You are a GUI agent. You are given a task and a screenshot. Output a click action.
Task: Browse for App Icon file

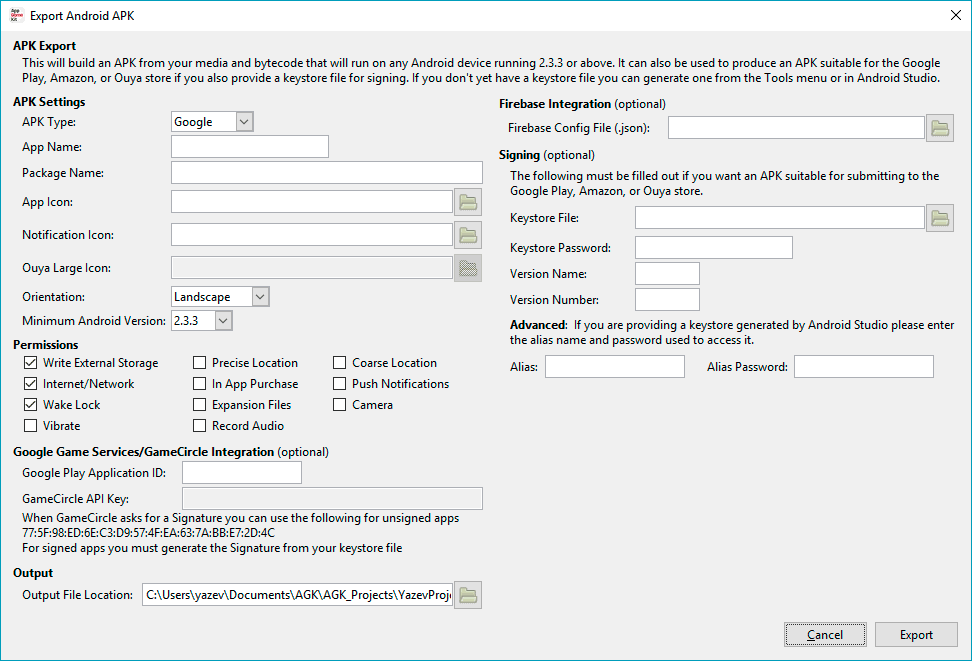point(468,203)
